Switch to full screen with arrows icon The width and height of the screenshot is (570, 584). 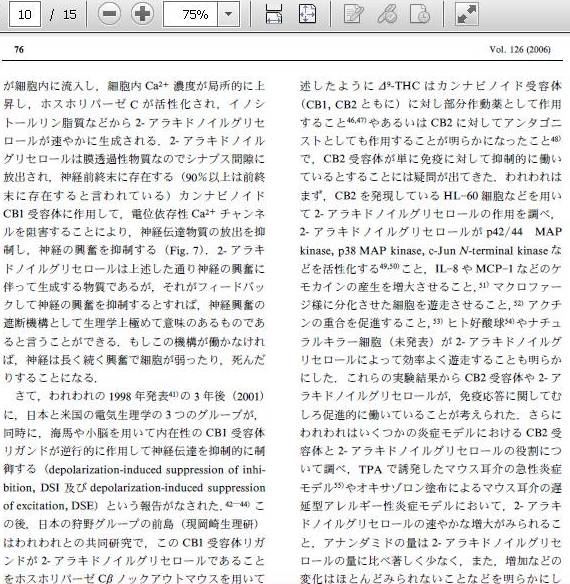pyautogui.click(x=467, y=14)
